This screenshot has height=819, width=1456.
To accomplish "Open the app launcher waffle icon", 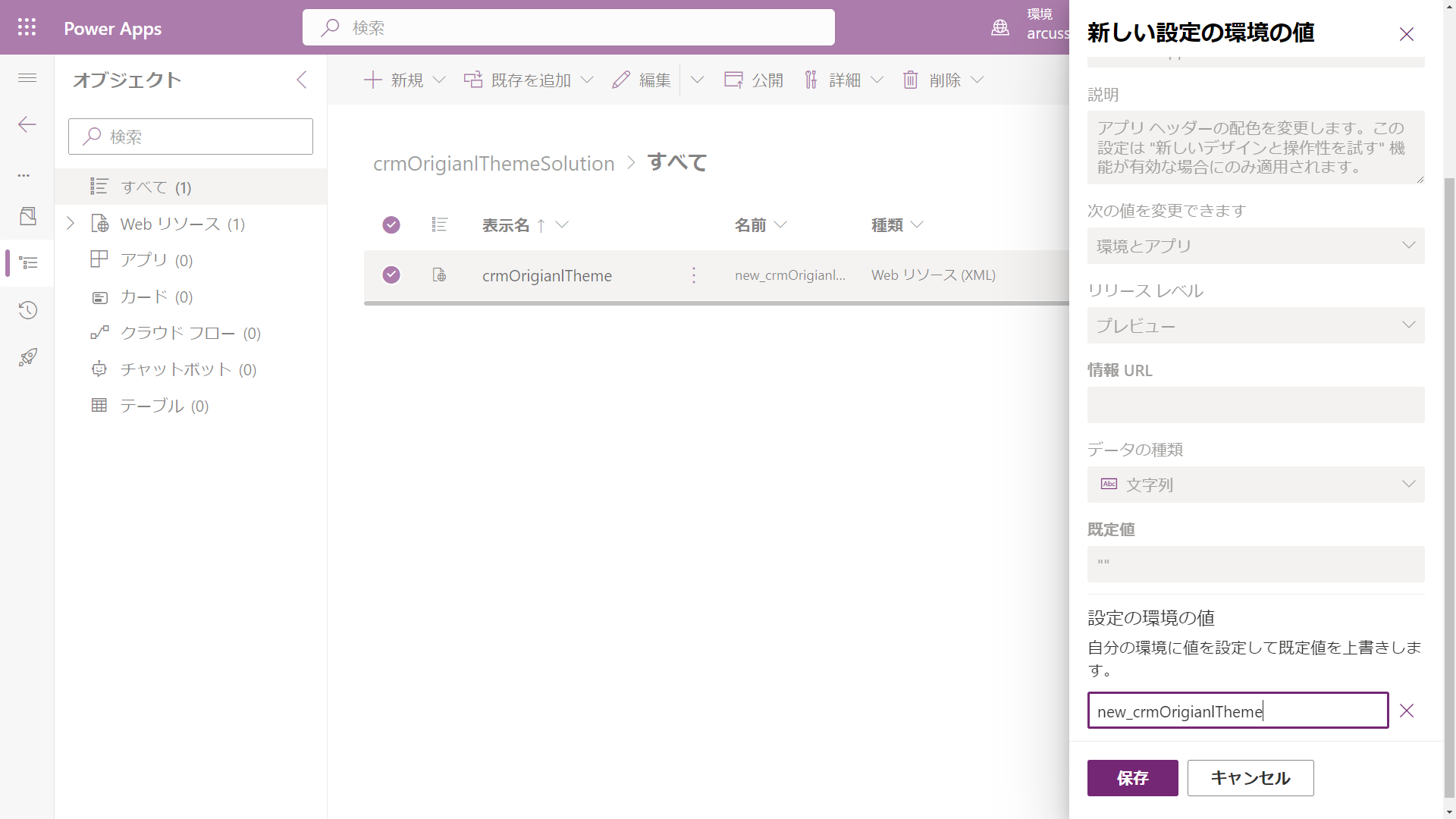I will (x=27, y=27).
